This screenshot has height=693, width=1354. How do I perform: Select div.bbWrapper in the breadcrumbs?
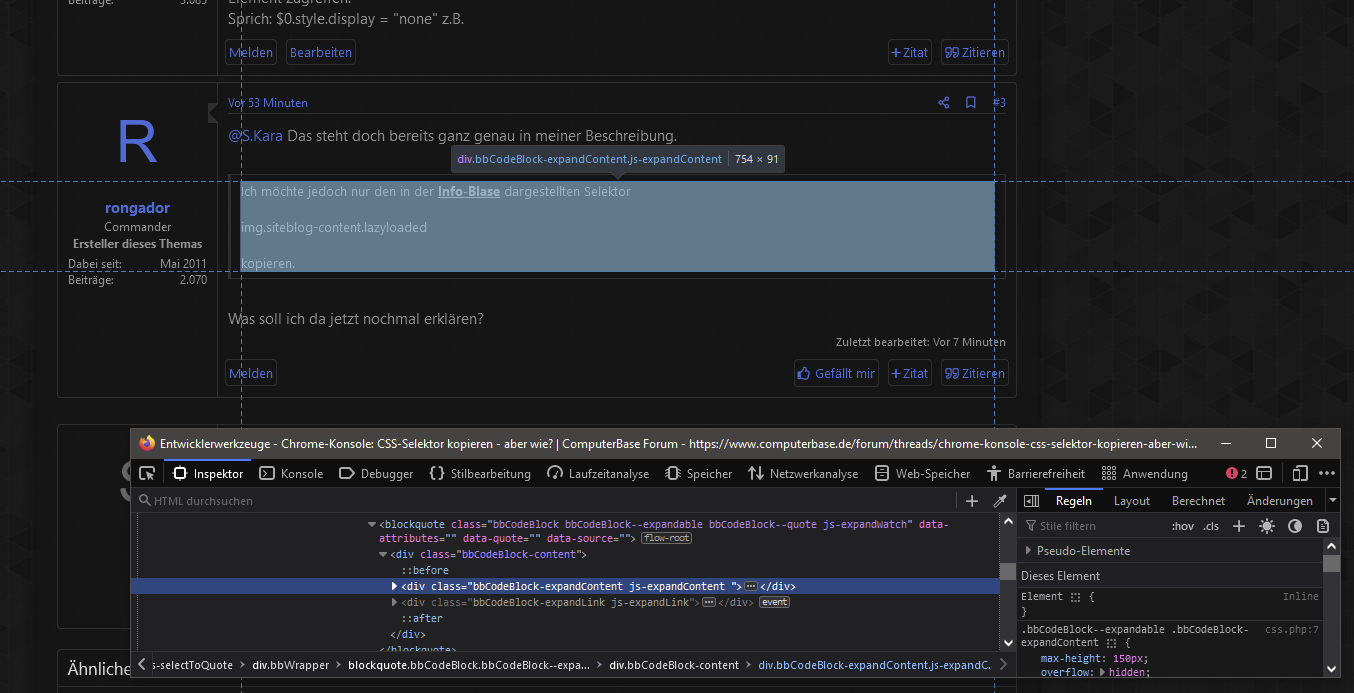click(x=290, y=665)
